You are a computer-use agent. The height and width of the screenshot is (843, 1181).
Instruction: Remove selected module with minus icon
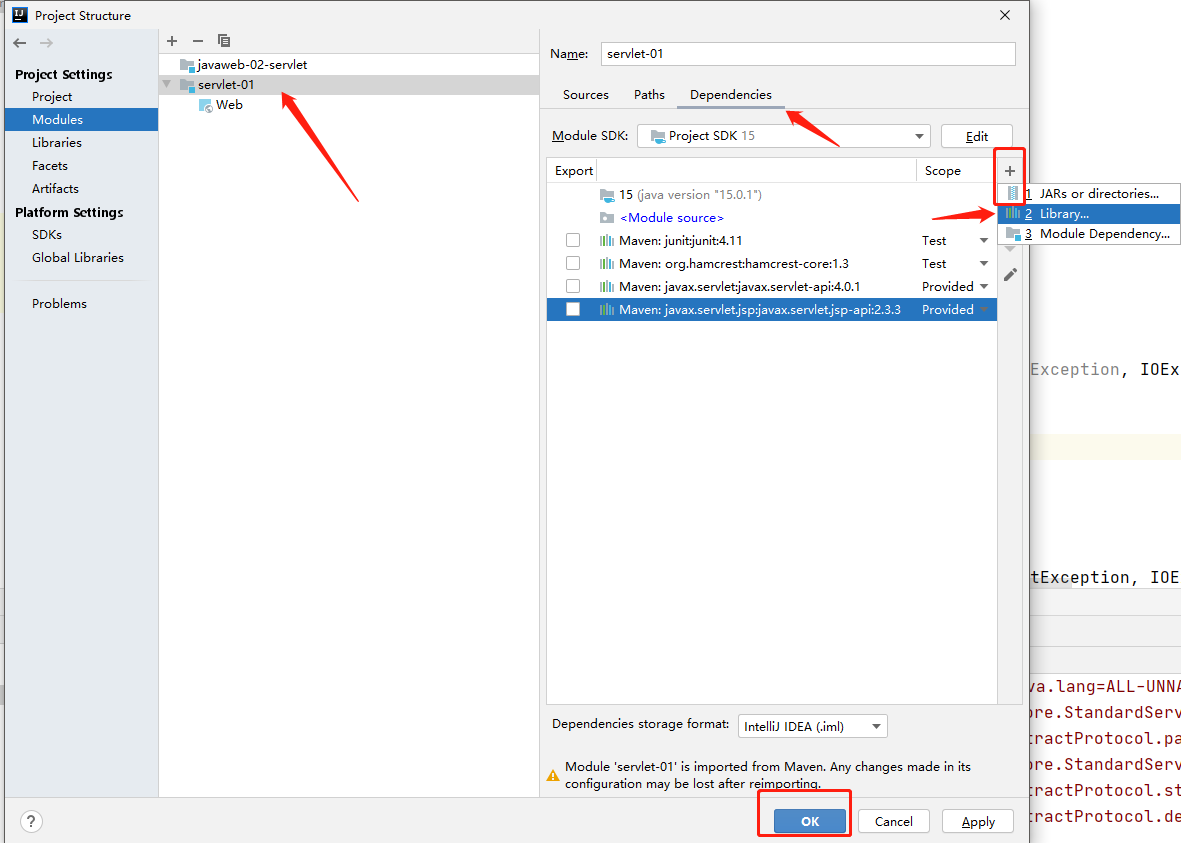click(x=197, y=41)
